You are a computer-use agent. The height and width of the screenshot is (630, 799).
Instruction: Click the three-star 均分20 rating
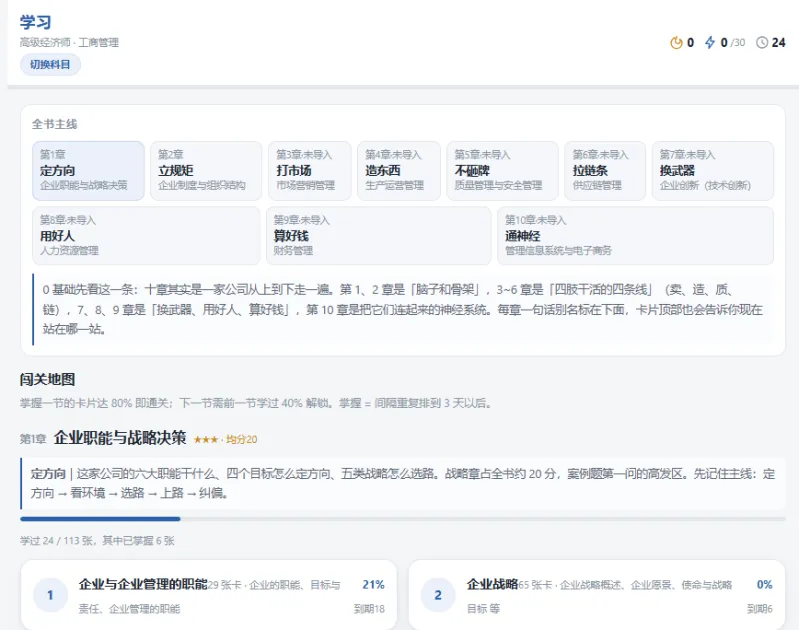coord(225,439)
